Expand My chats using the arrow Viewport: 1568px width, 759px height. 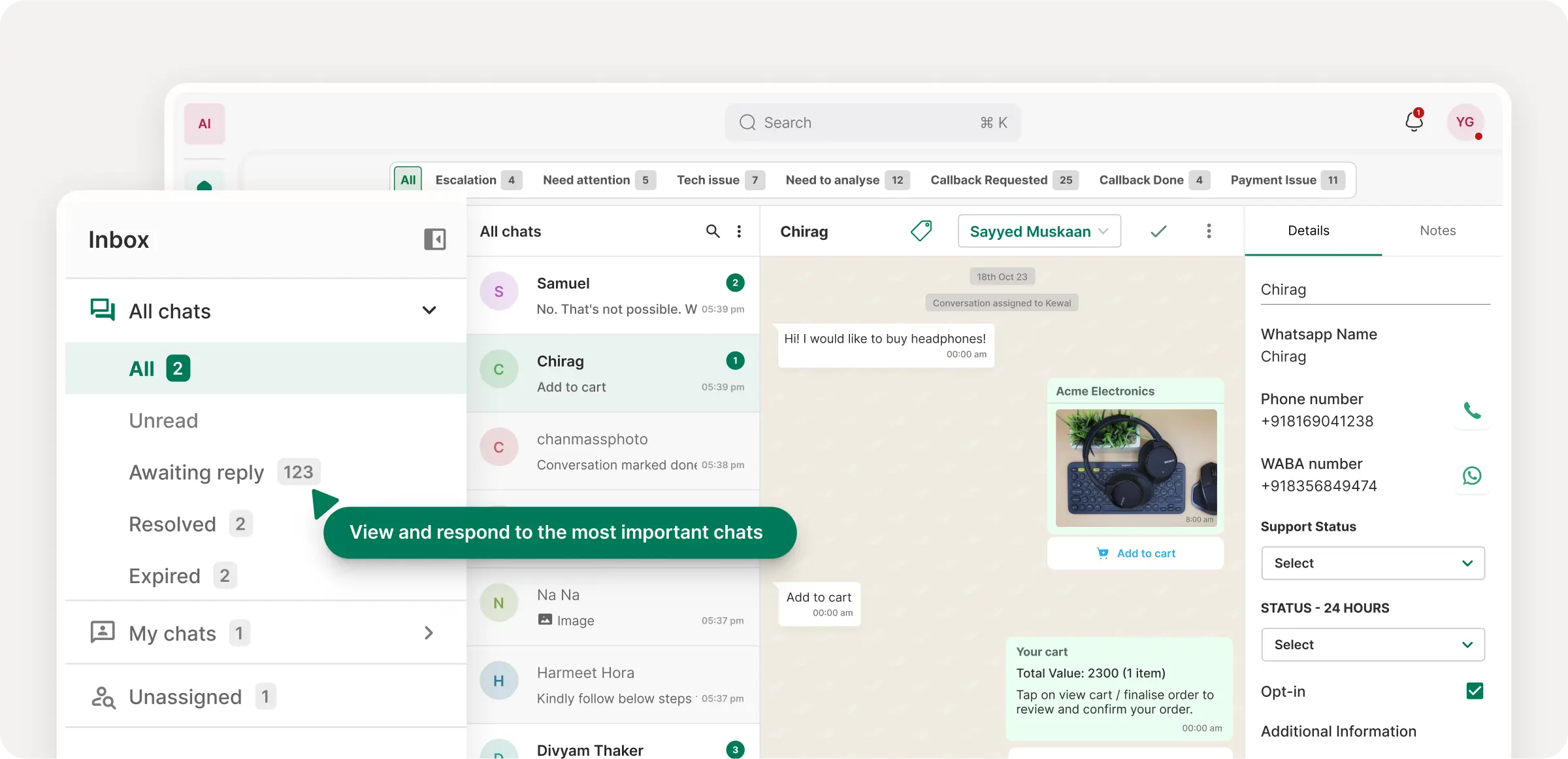[428, 632]
